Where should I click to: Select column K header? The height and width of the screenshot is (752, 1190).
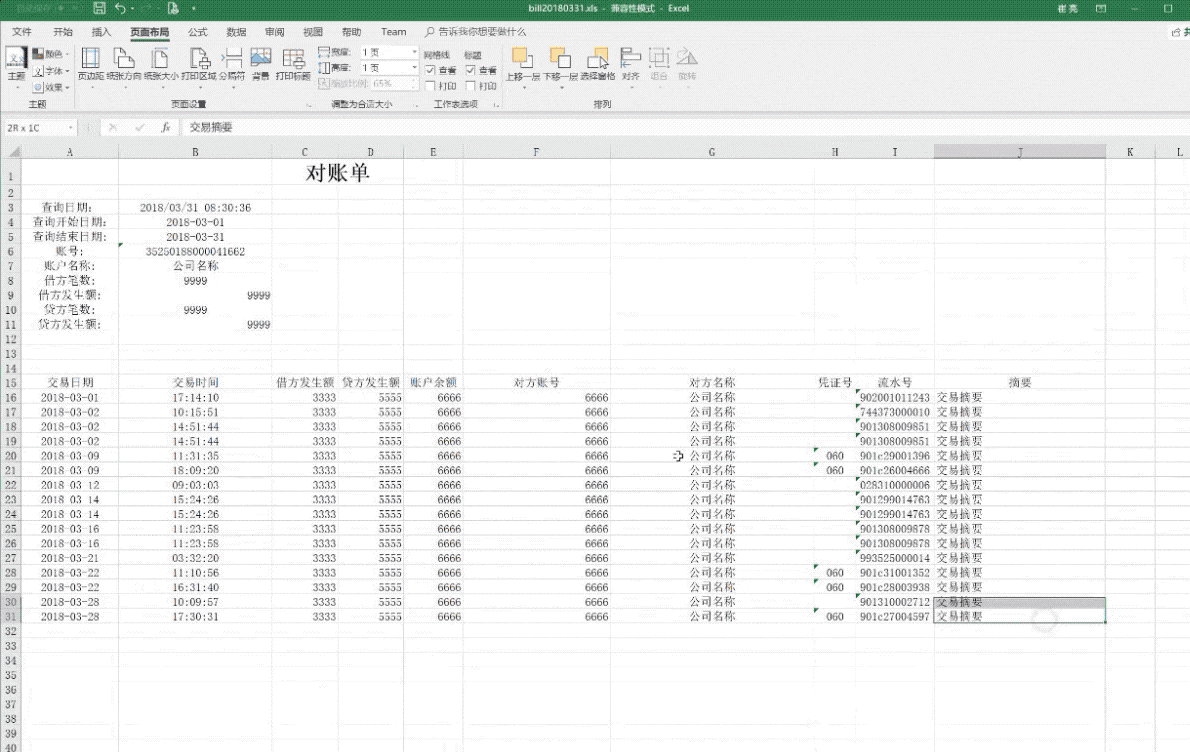(1130, 152)
